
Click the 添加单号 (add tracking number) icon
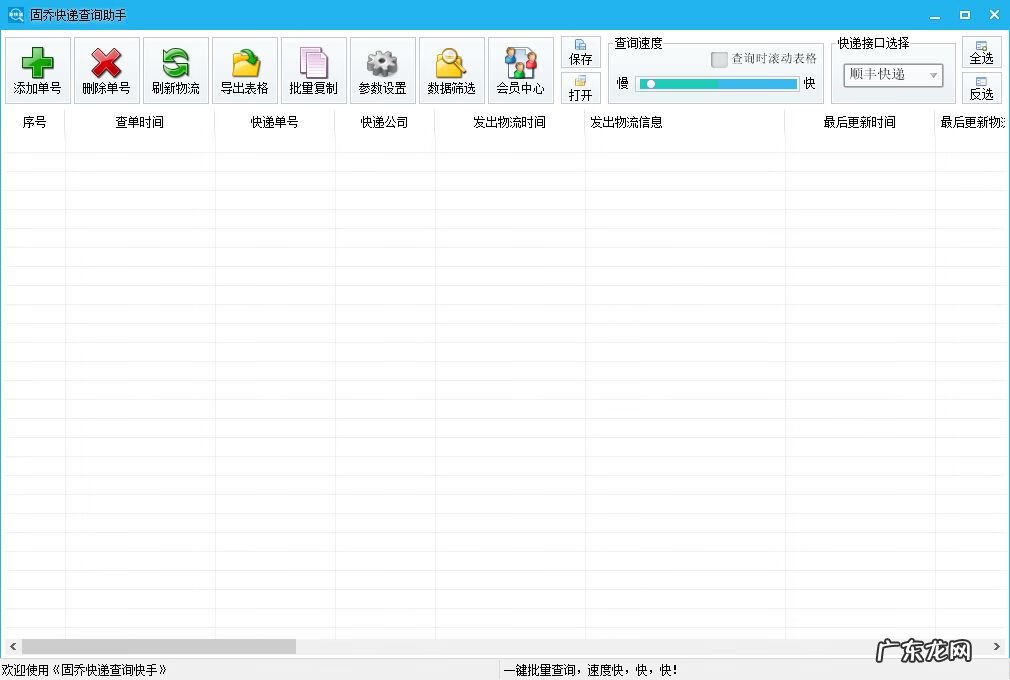[x=37, y=69]
